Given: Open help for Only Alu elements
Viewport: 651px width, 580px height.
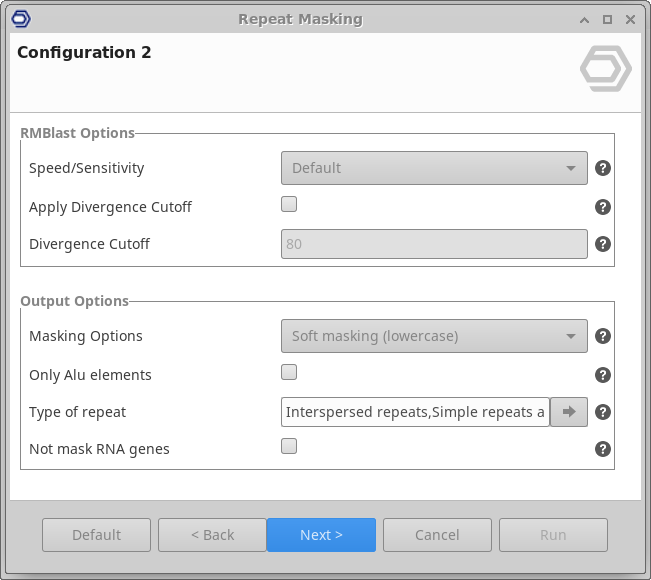Looking at the screenshot, I should pos(602,375).
